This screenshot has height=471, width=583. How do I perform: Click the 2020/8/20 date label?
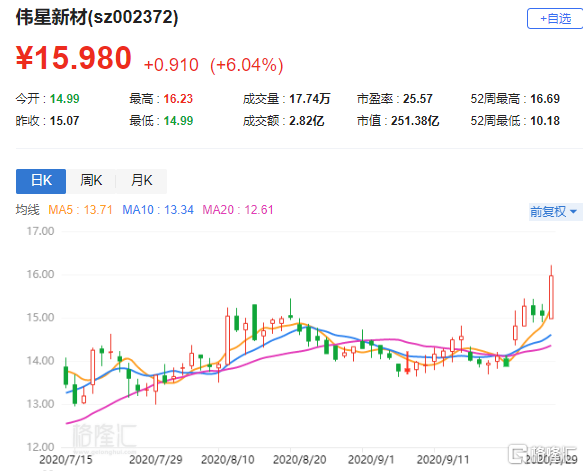tap(300, 460)
